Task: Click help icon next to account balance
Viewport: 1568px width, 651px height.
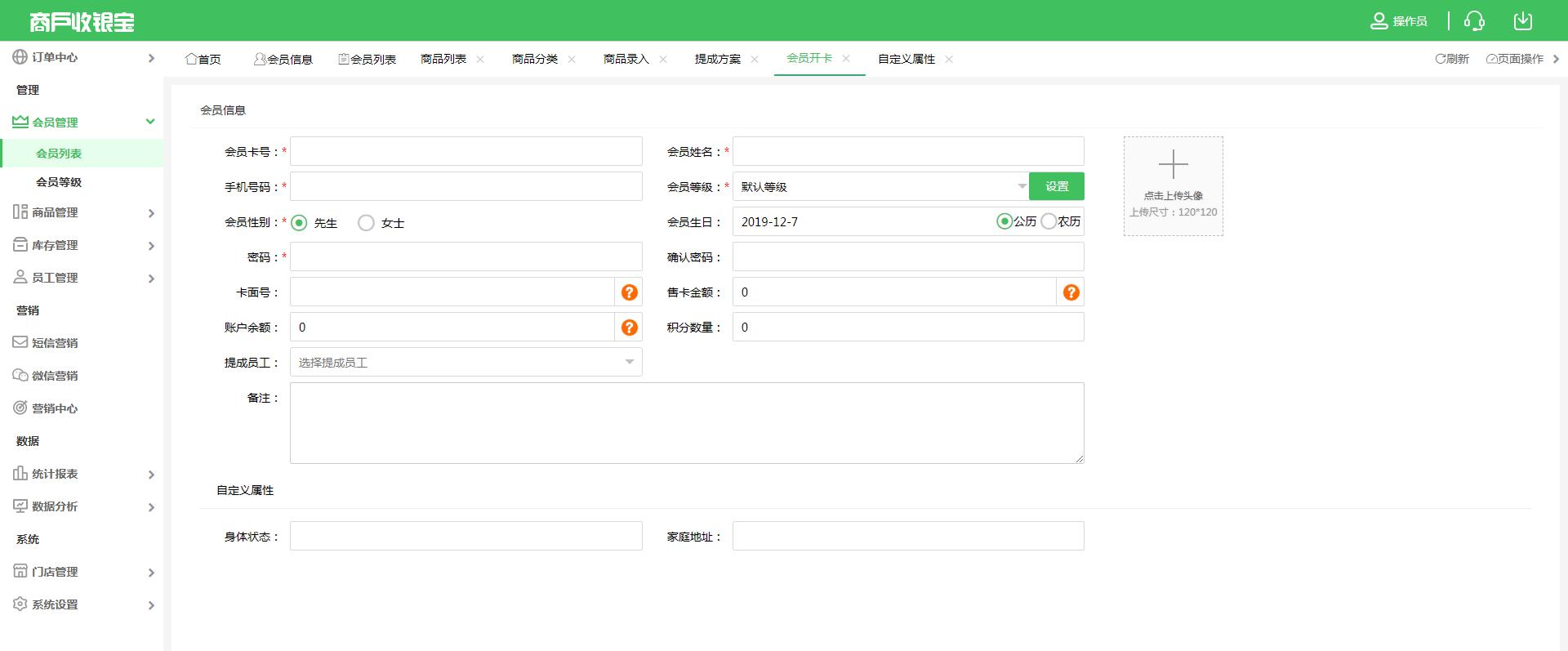Action: [629, 328]
